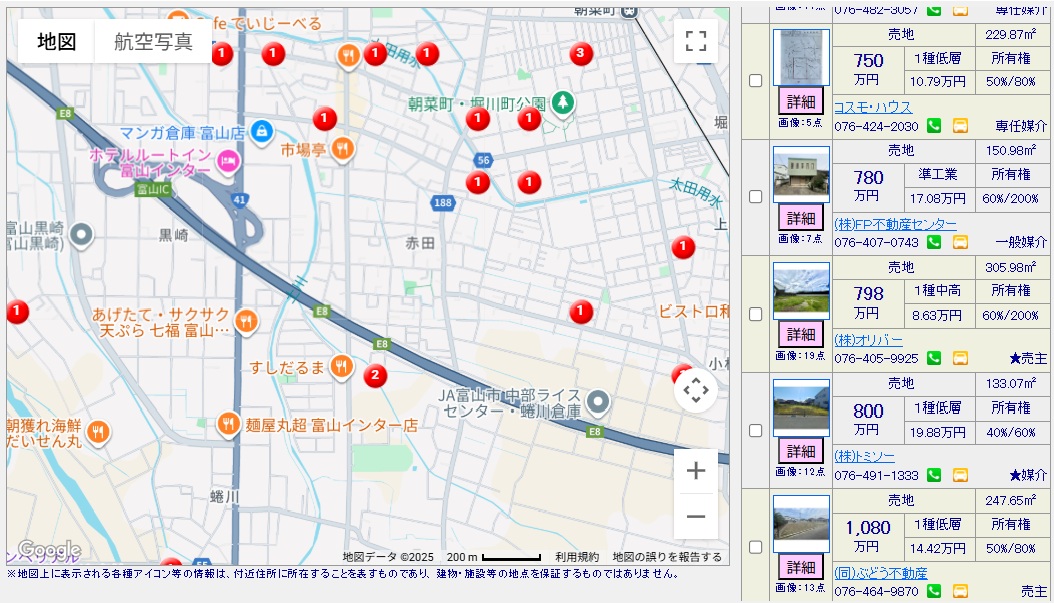1054x603 pixels.
Task: Open the map camera pan control
Action: click(x=696, y=390)
